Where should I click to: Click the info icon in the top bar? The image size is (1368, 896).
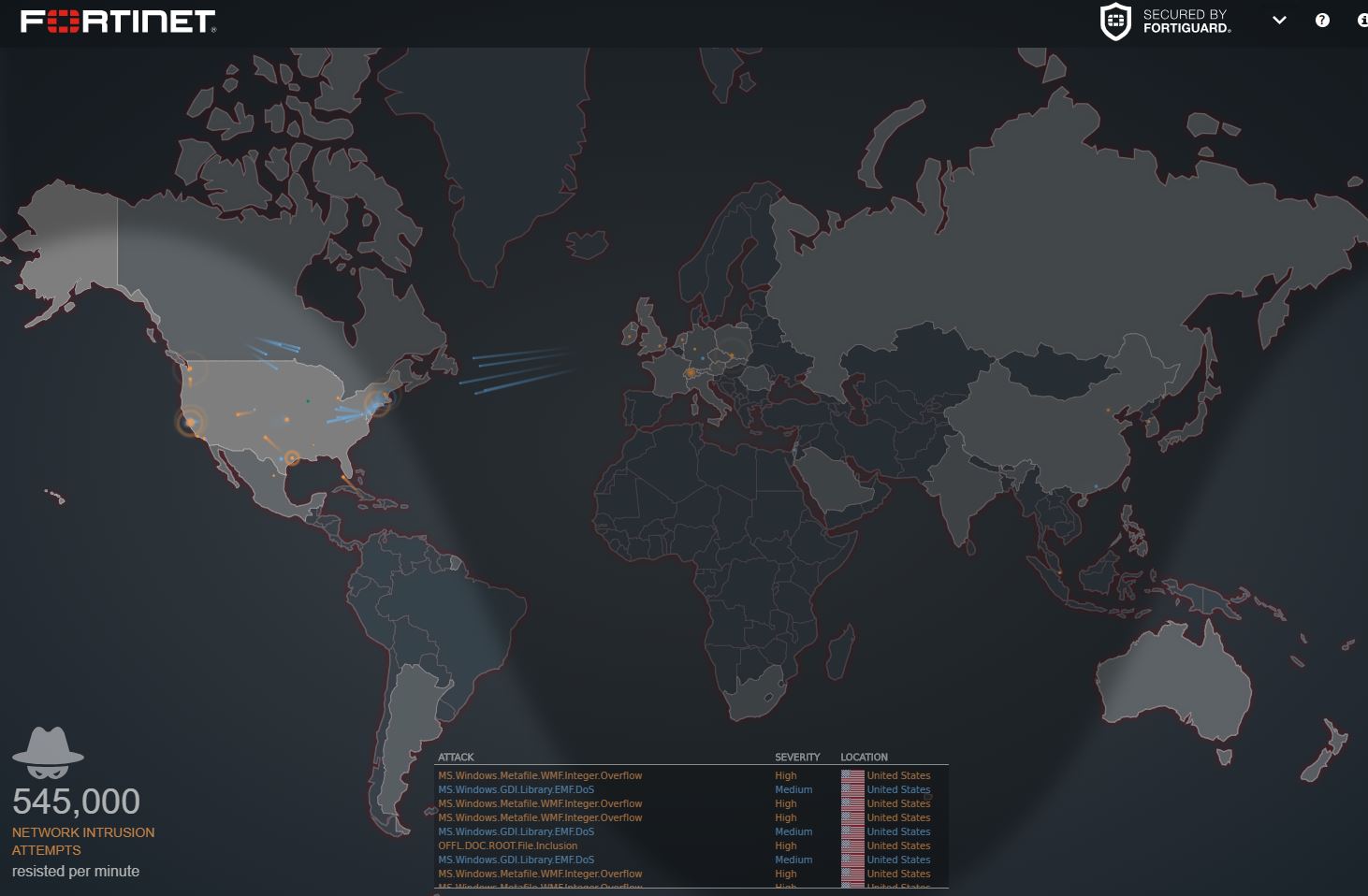click(x=1362, y=20)
